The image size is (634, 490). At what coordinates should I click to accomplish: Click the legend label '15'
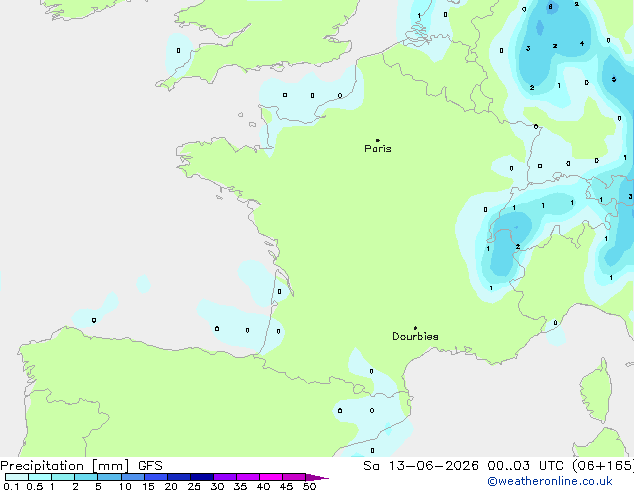pyautogui.click(x=148, y=486)
